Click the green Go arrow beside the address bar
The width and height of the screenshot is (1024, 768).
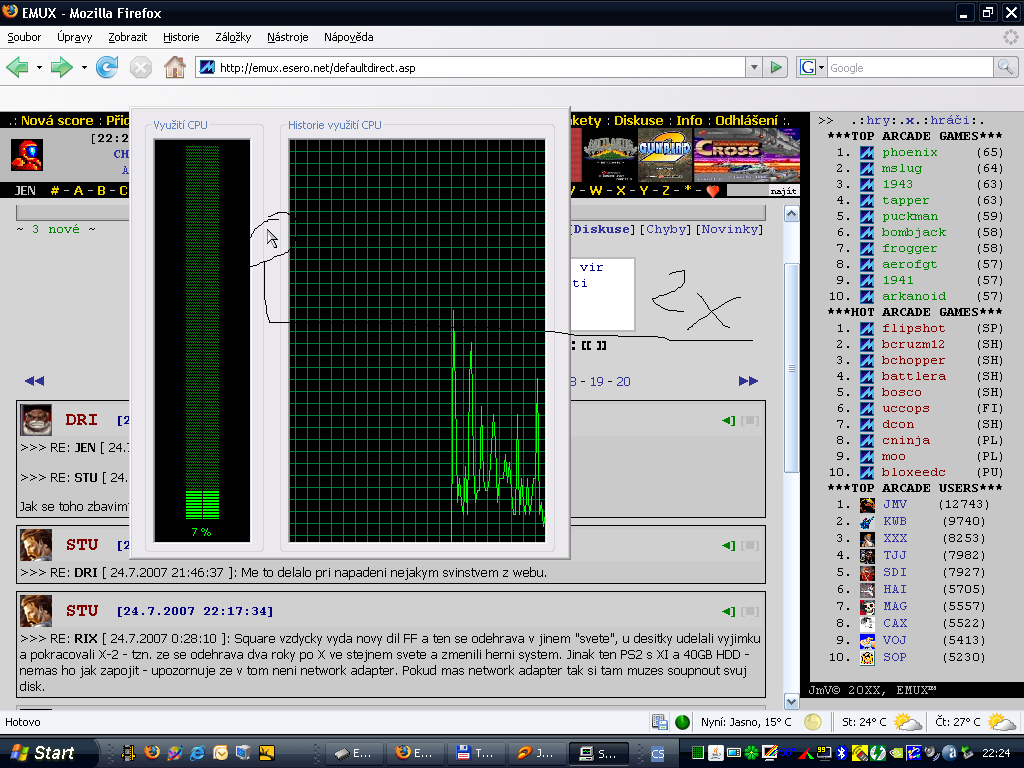775,67
